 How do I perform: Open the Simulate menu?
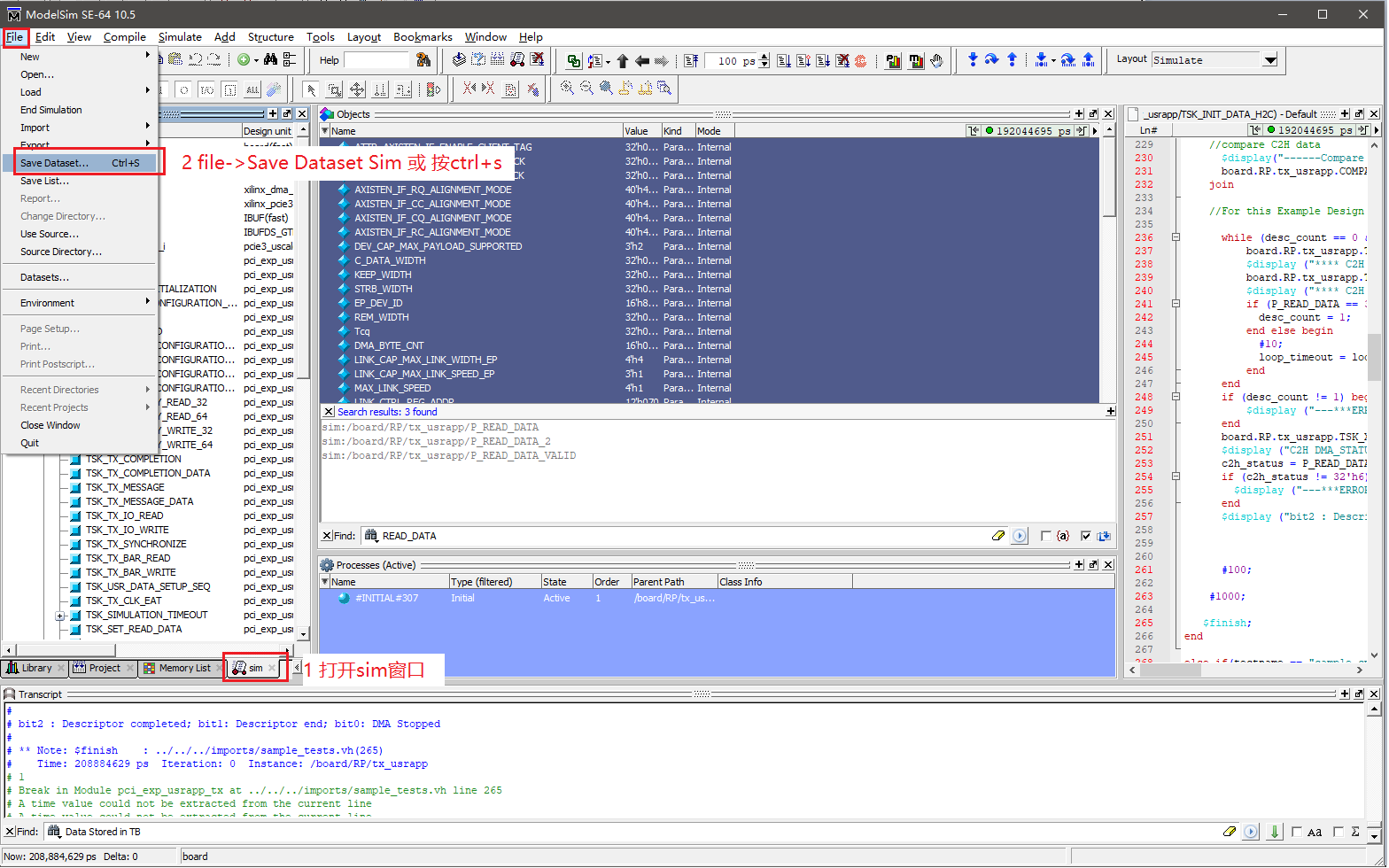180,37
